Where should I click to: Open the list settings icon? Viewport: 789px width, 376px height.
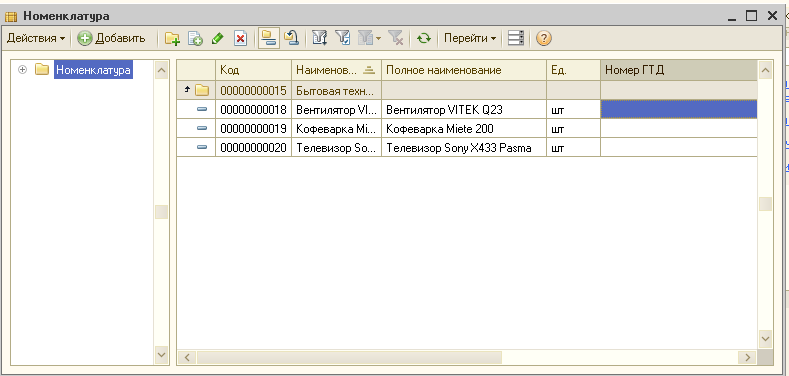[516, 38]
